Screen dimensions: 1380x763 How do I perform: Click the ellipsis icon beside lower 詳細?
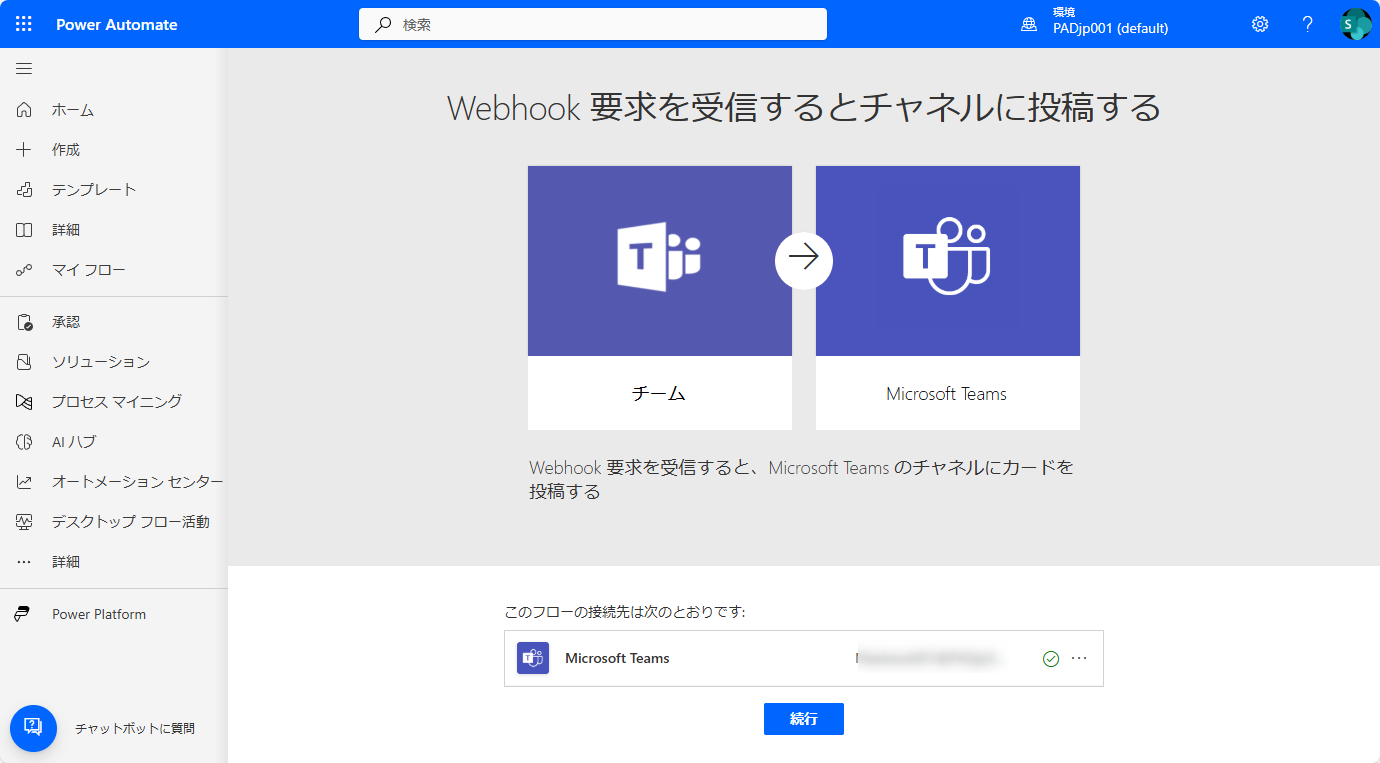pyautogui.click(x=24, y=562)
